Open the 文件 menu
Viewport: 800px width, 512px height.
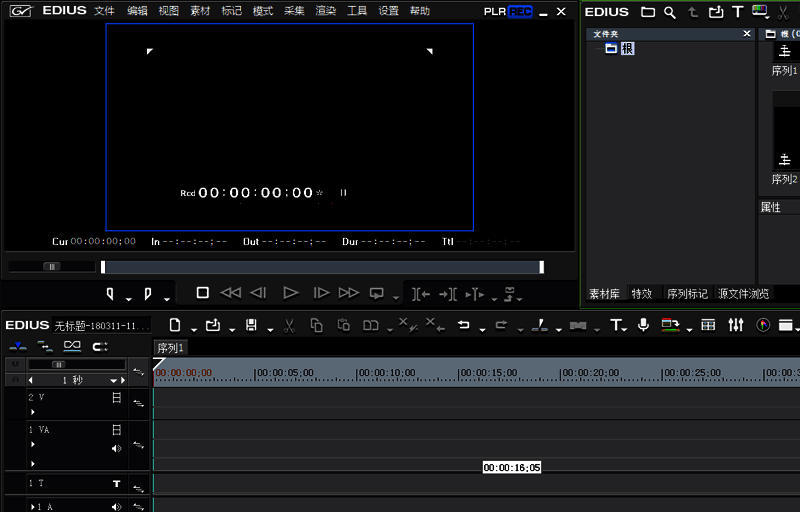[x=104, y=11]
